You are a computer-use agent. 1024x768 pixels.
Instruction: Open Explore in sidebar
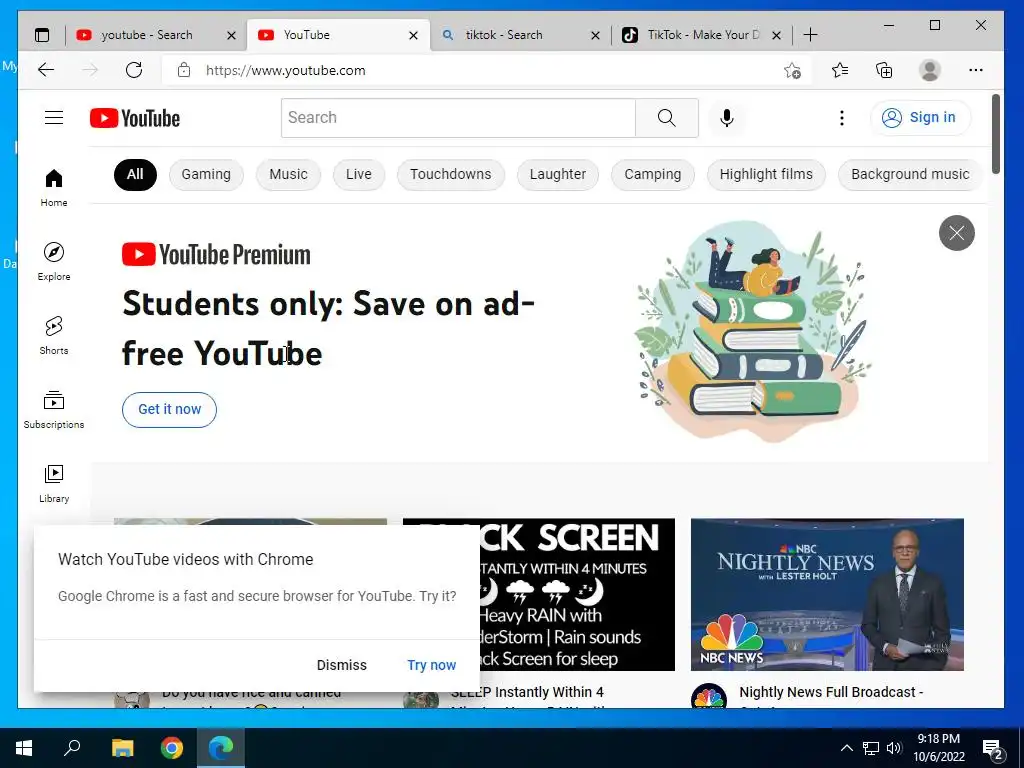click(54, 262)
